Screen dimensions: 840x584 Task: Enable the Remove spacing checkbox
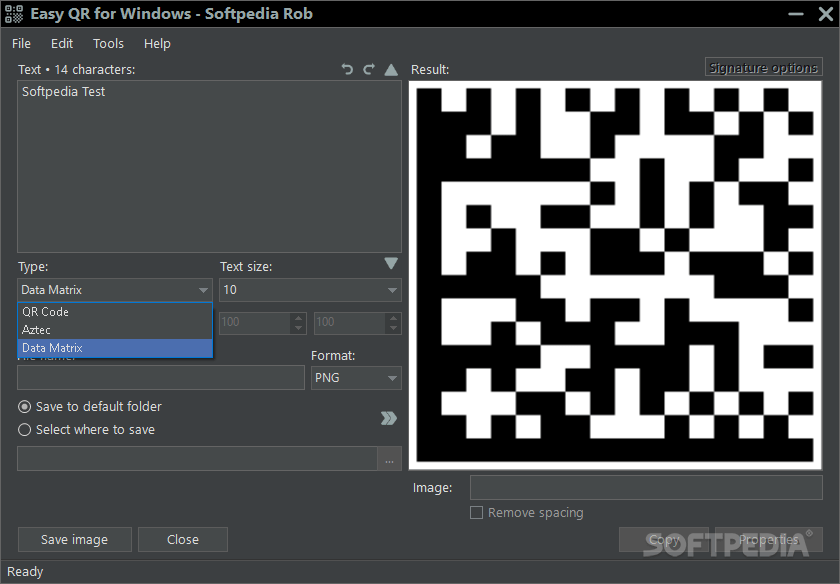click(476, 513)
